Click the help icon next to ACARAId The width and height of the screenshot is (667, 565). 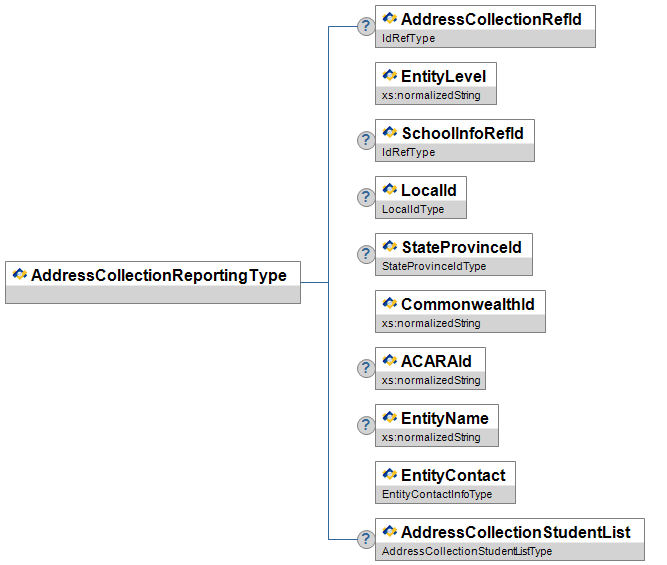[x=366, y=369]
